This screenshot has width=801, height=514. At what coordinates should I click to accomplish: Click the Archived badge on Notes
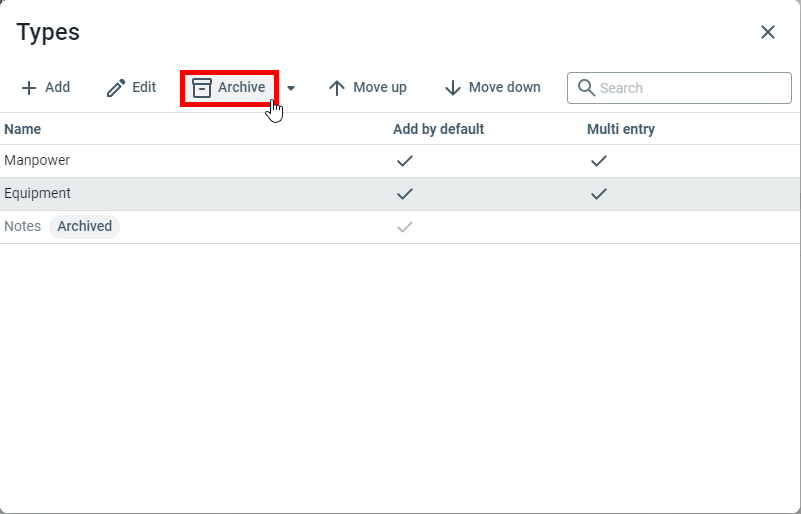(84, 227)
